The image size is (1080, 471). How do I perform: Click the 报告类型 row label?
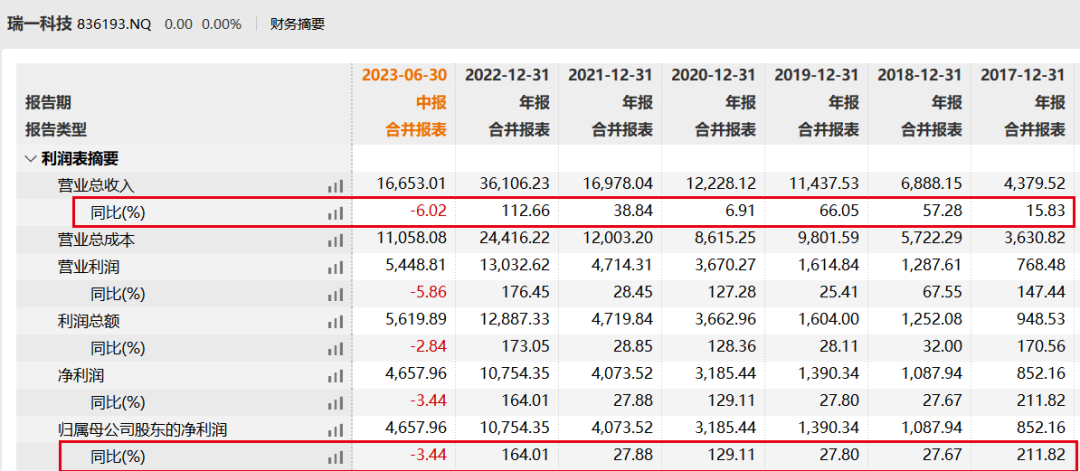tap(56, 130)
